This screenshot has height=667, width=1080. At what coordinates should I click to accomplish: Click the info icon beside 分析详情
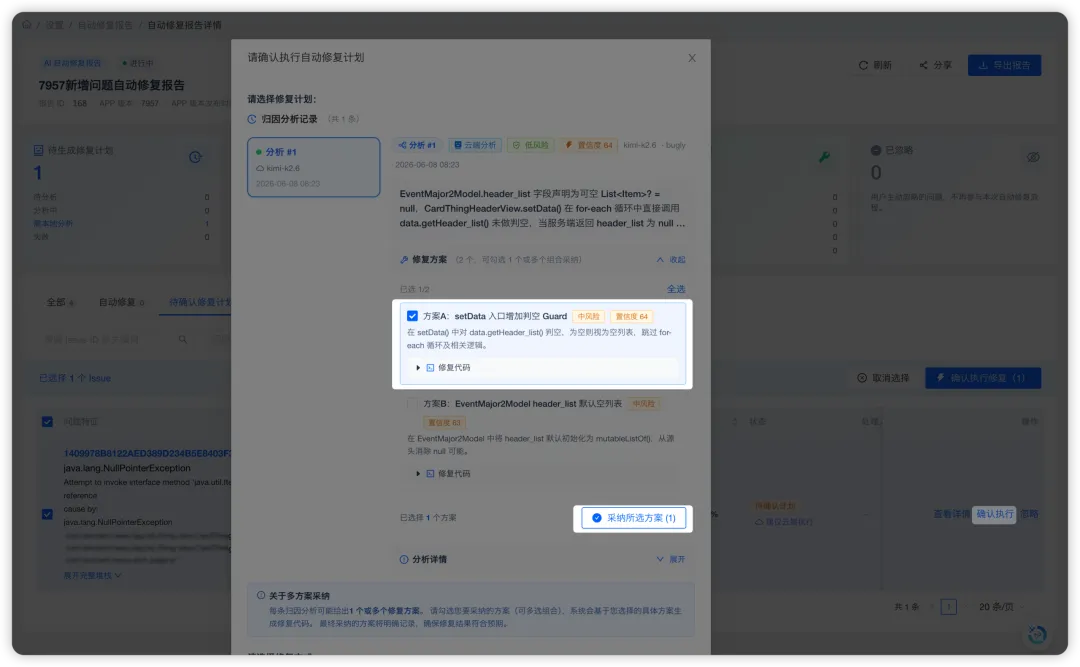point(404,560)
